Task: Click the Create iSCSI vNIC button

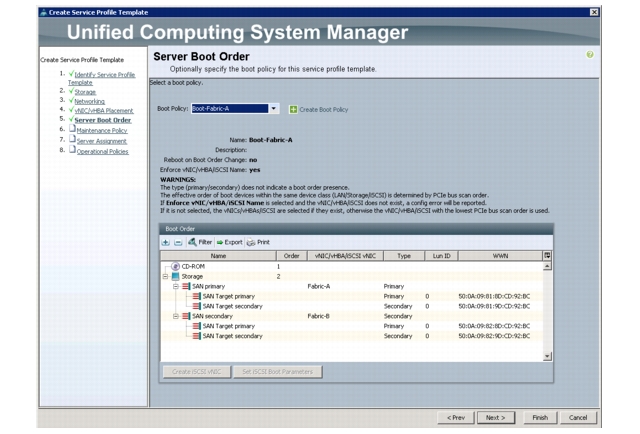Action: coord(197,372)
